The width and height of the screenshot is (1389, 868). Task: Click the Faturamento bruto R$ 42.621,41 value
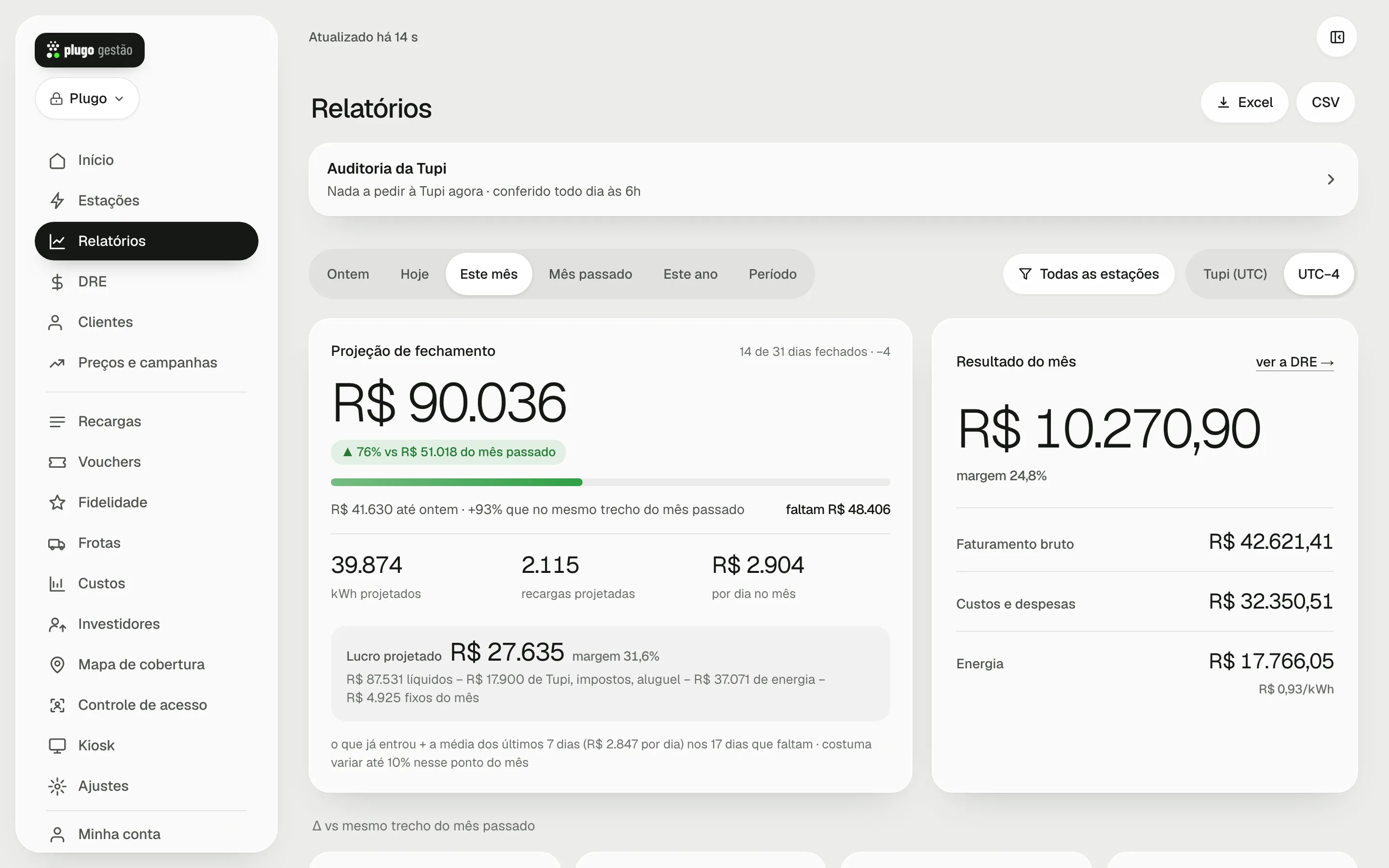coord(1271,542)
